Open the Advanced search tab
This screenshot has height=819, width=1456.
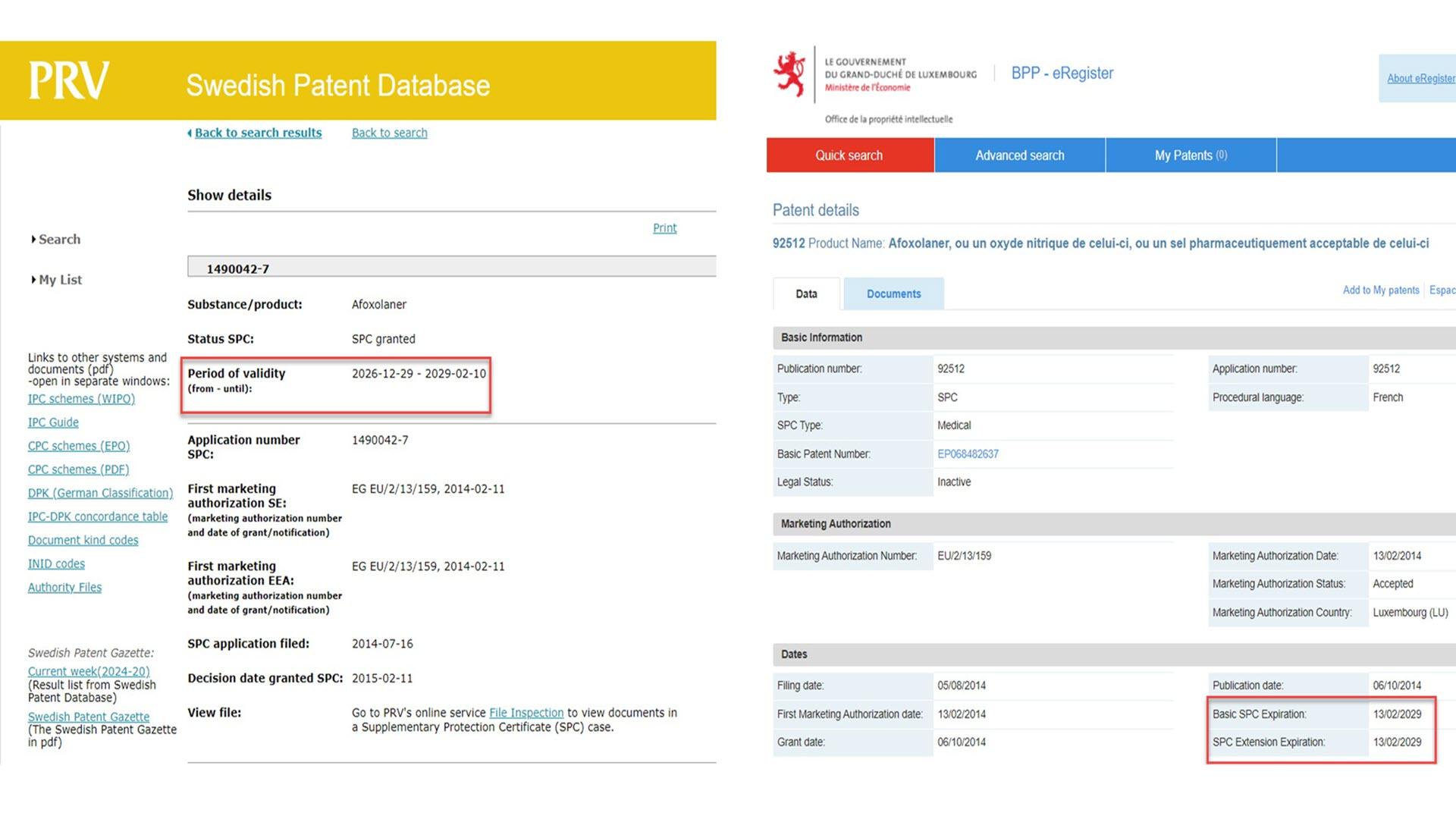coord(1019,155)
